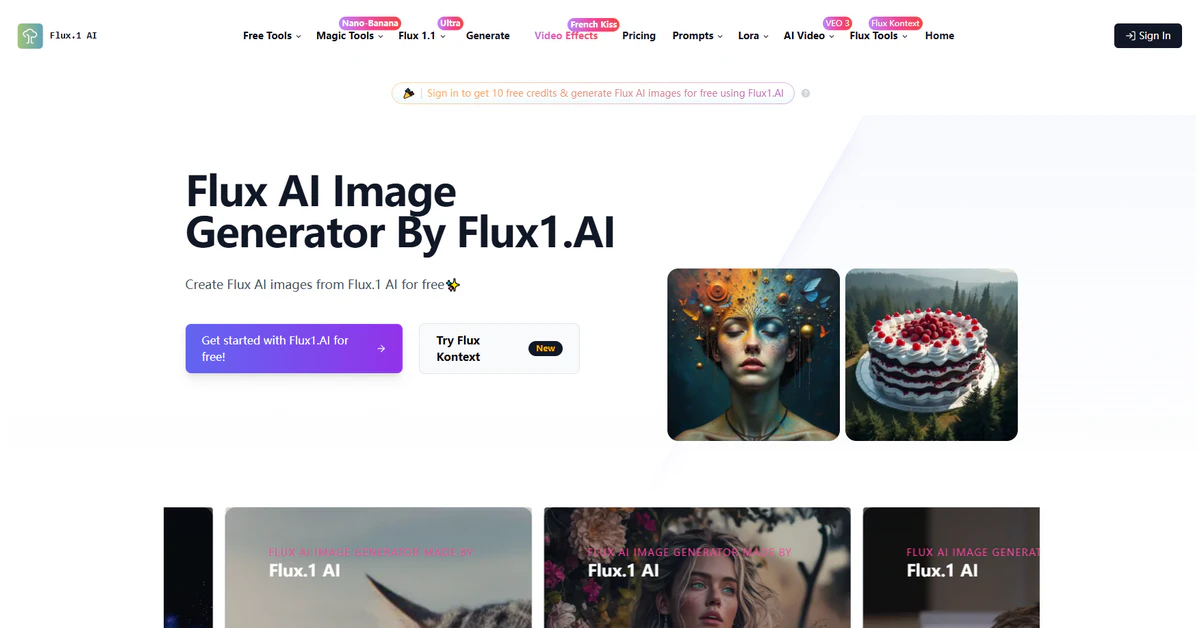Open the cherry cake sample image
Screen dimensions: 1200x628
pyautogui.click(x=931, y=354)
